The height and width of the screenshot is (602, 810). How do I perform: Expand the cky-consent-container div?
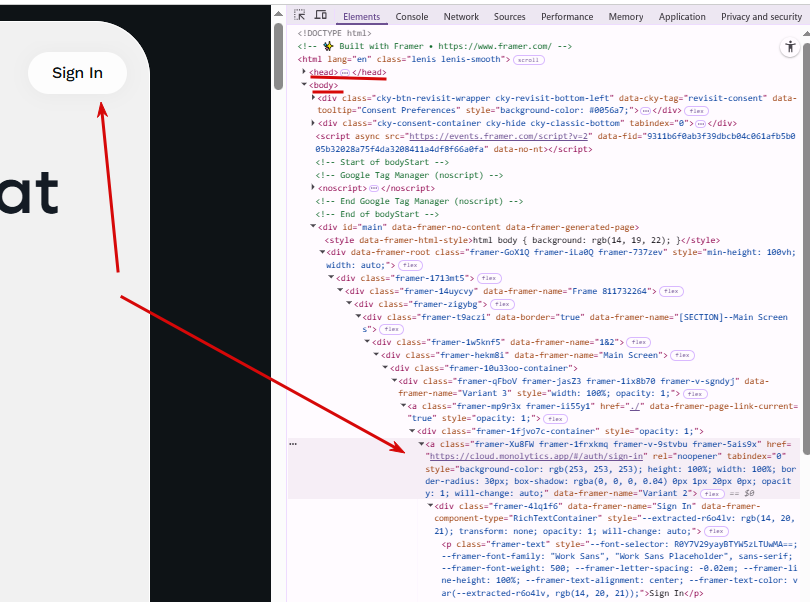313,122
